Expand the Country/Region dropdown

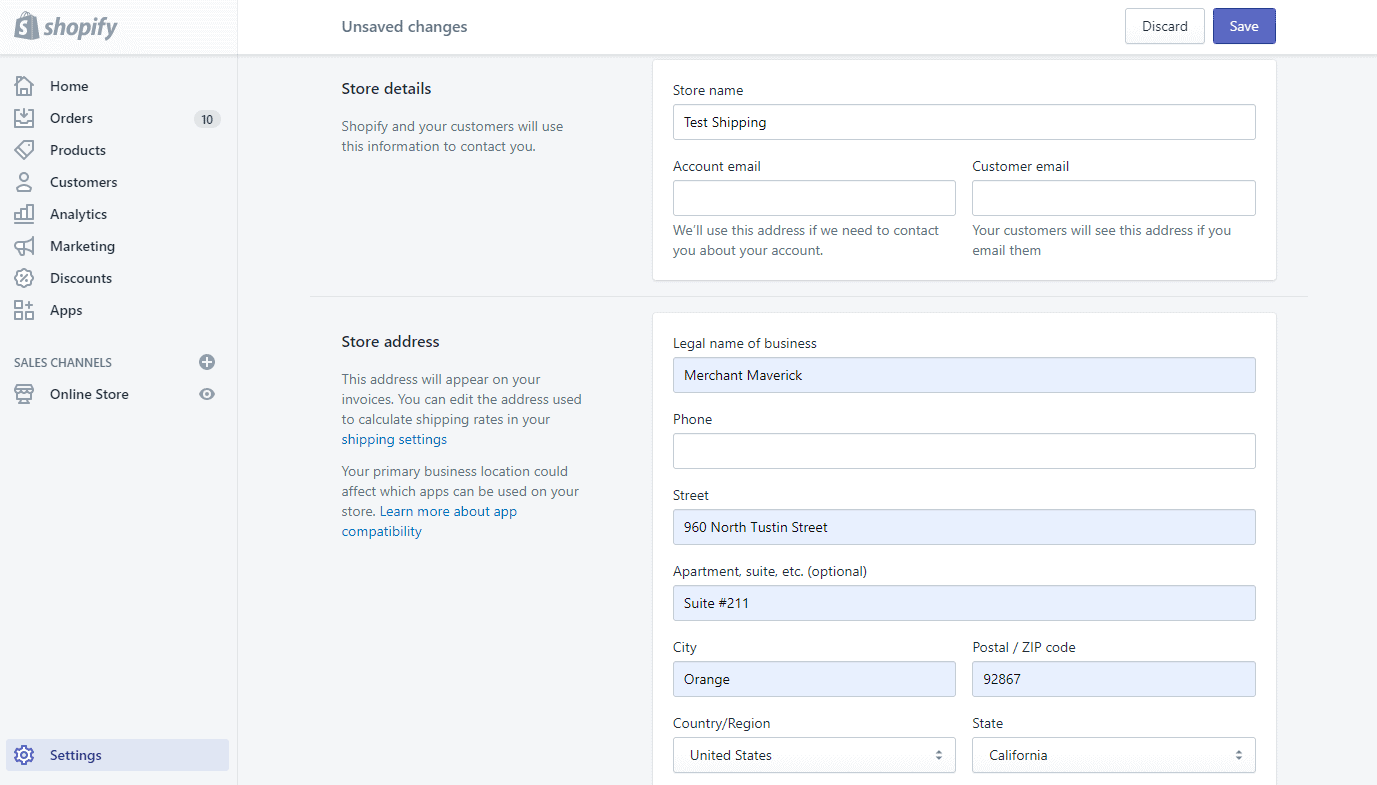click(814, 755)
